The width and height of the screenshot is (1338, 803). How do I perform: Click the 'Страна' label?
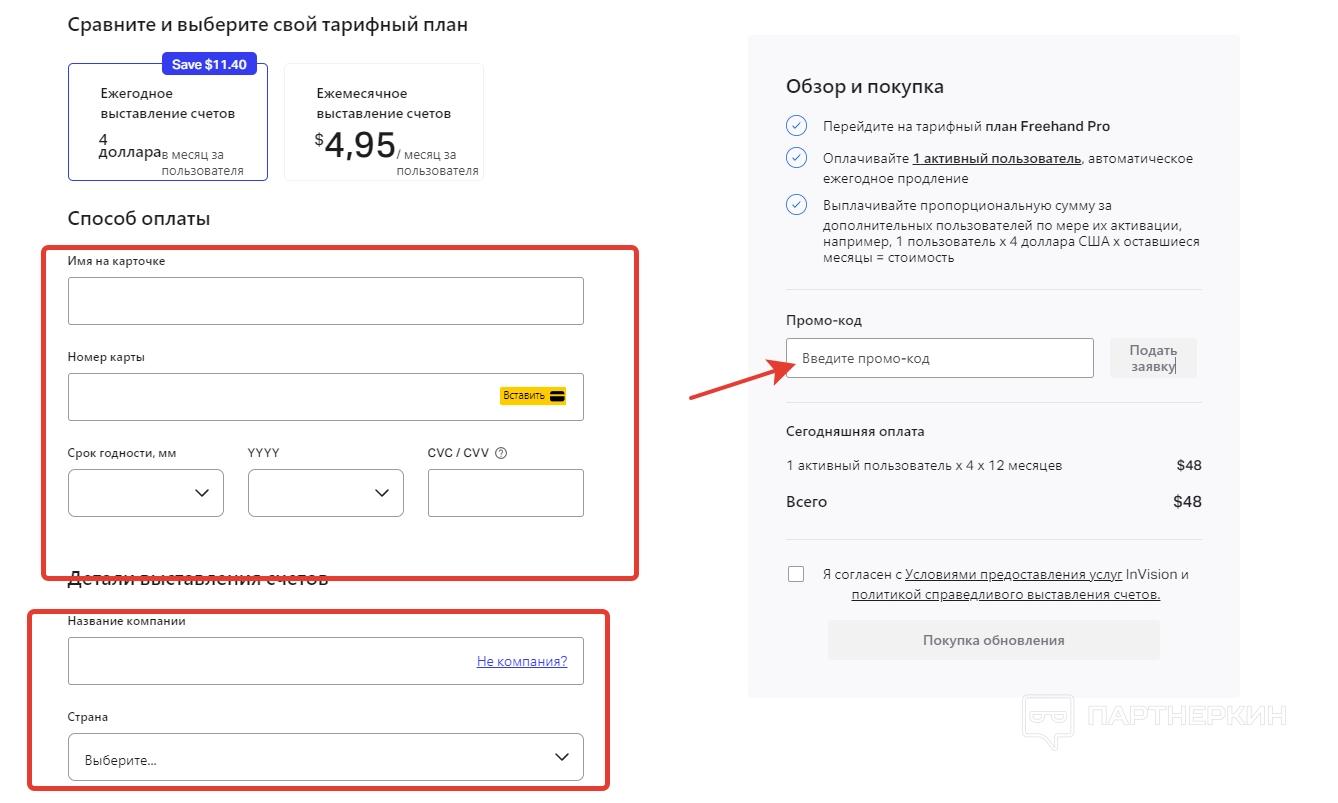coord(88,717)
